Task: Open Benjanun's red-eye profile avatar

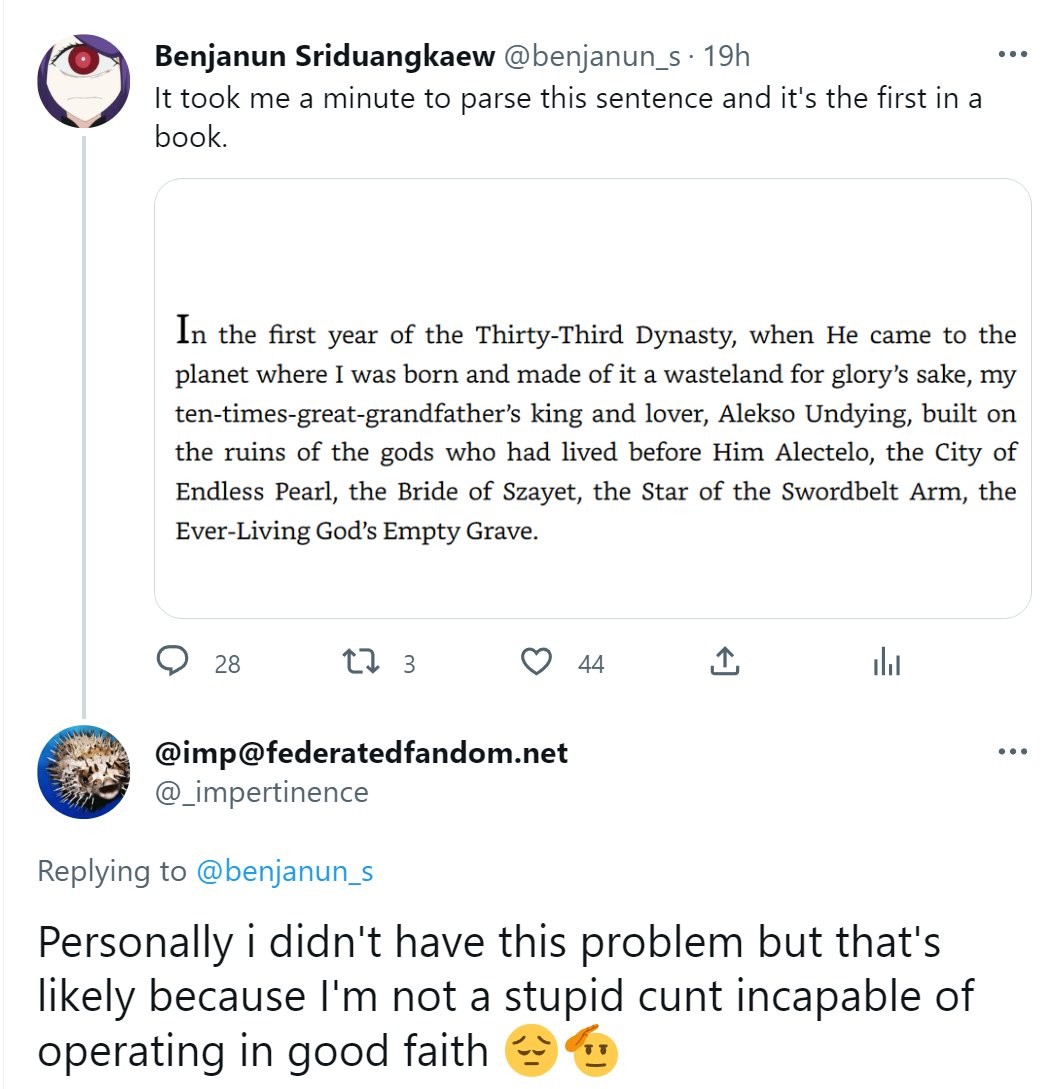Action: tap(83, 80)
